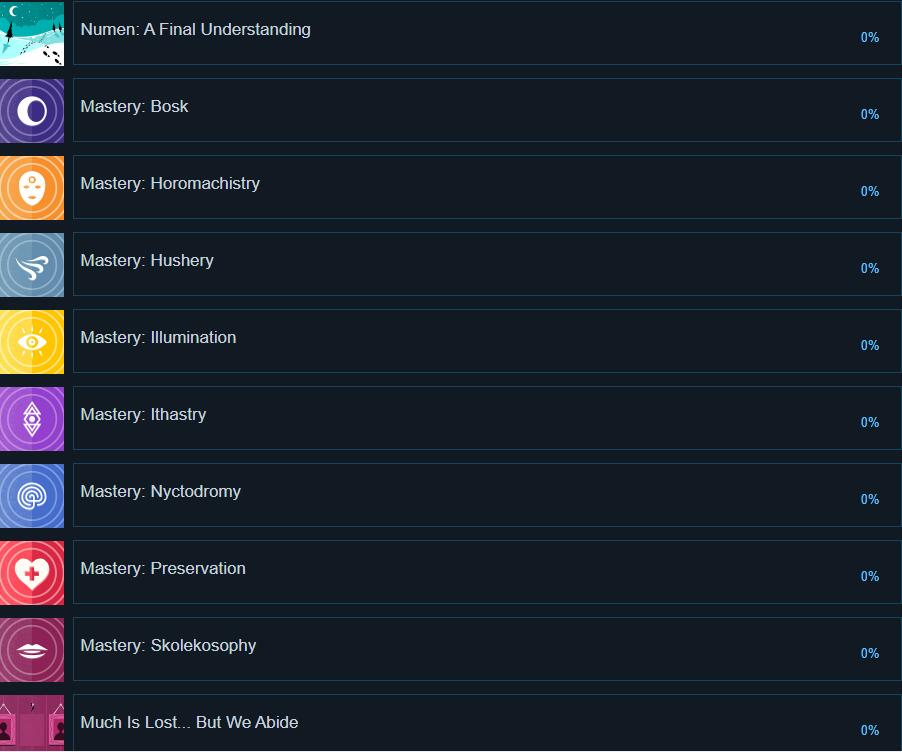Viewport: 902px width, 752px height.
Task: Click the 'Mastery: Nyctodromy' title text
Action: coord(160,492)
